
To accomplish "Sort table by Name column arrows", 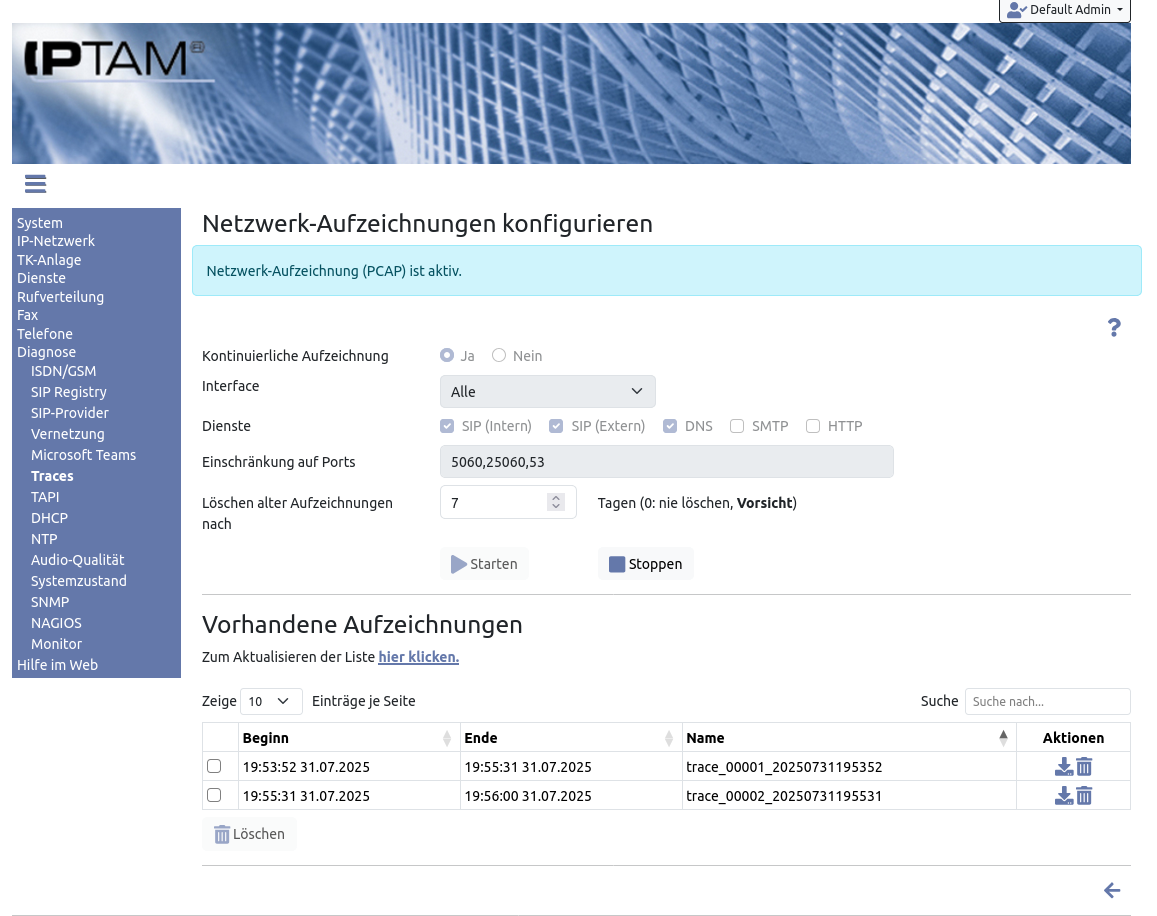I will [x=1003, y=738].
